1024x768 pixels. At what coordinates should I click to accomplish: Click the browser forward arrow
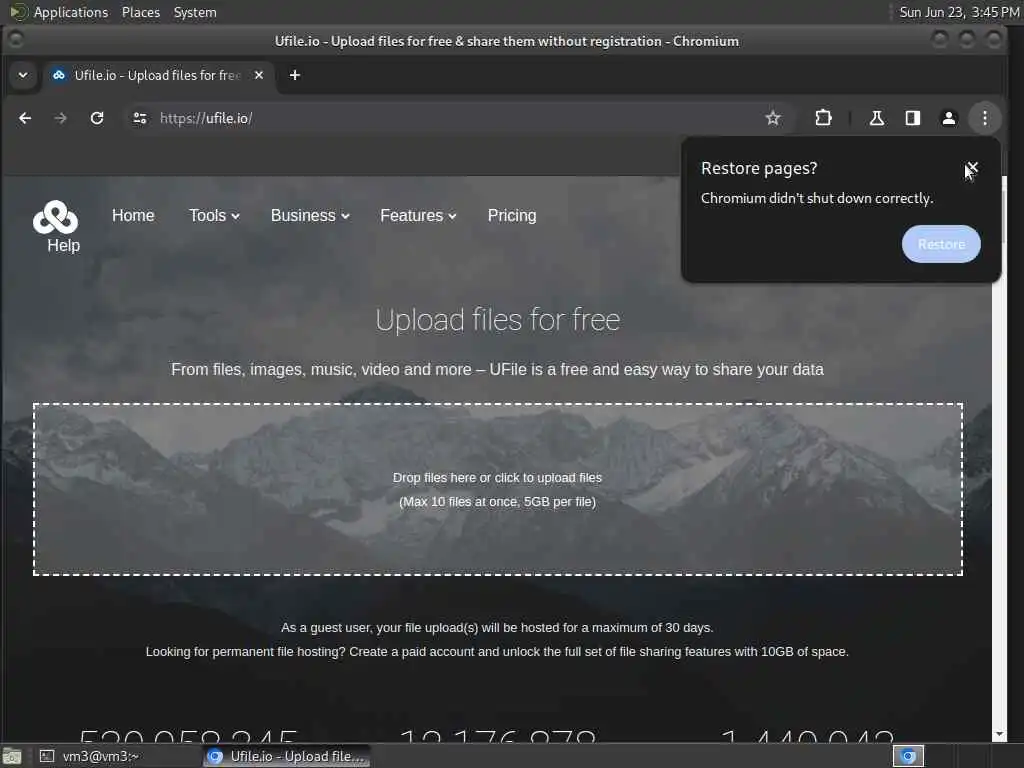[60, 118]
